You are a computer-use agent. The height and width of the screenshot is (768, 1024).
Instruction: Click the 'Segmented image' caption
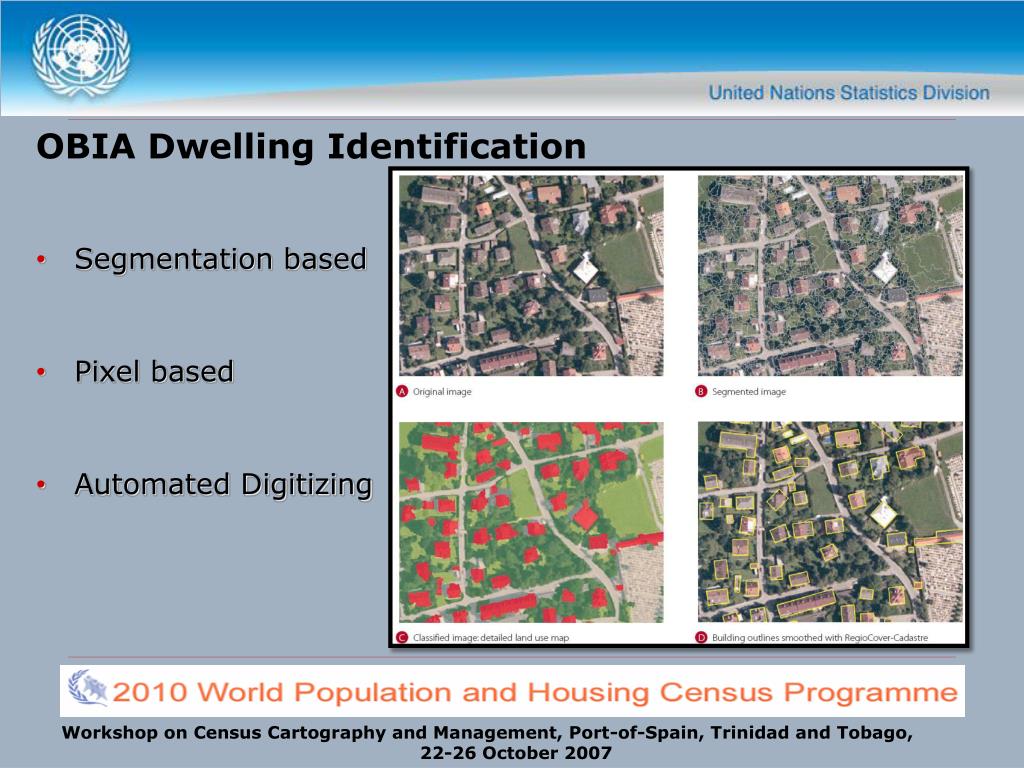coord(749,392)
